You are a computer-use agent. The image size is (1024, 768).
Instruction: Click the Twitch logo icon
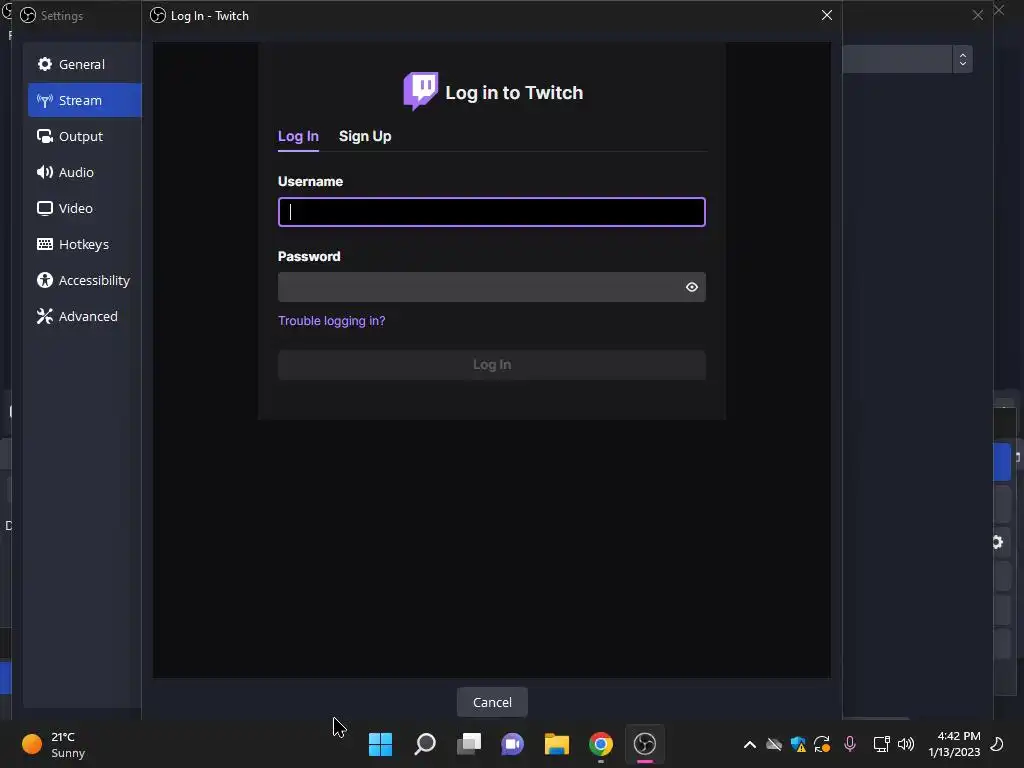coord(421,91)
